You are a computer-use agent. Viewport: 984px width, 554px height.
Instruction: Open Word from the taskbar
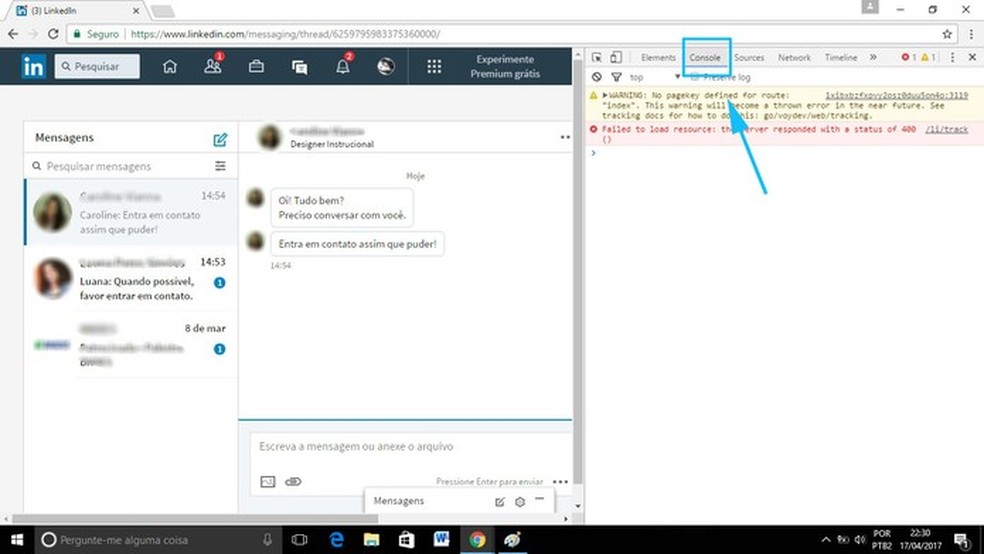[442, 540]
